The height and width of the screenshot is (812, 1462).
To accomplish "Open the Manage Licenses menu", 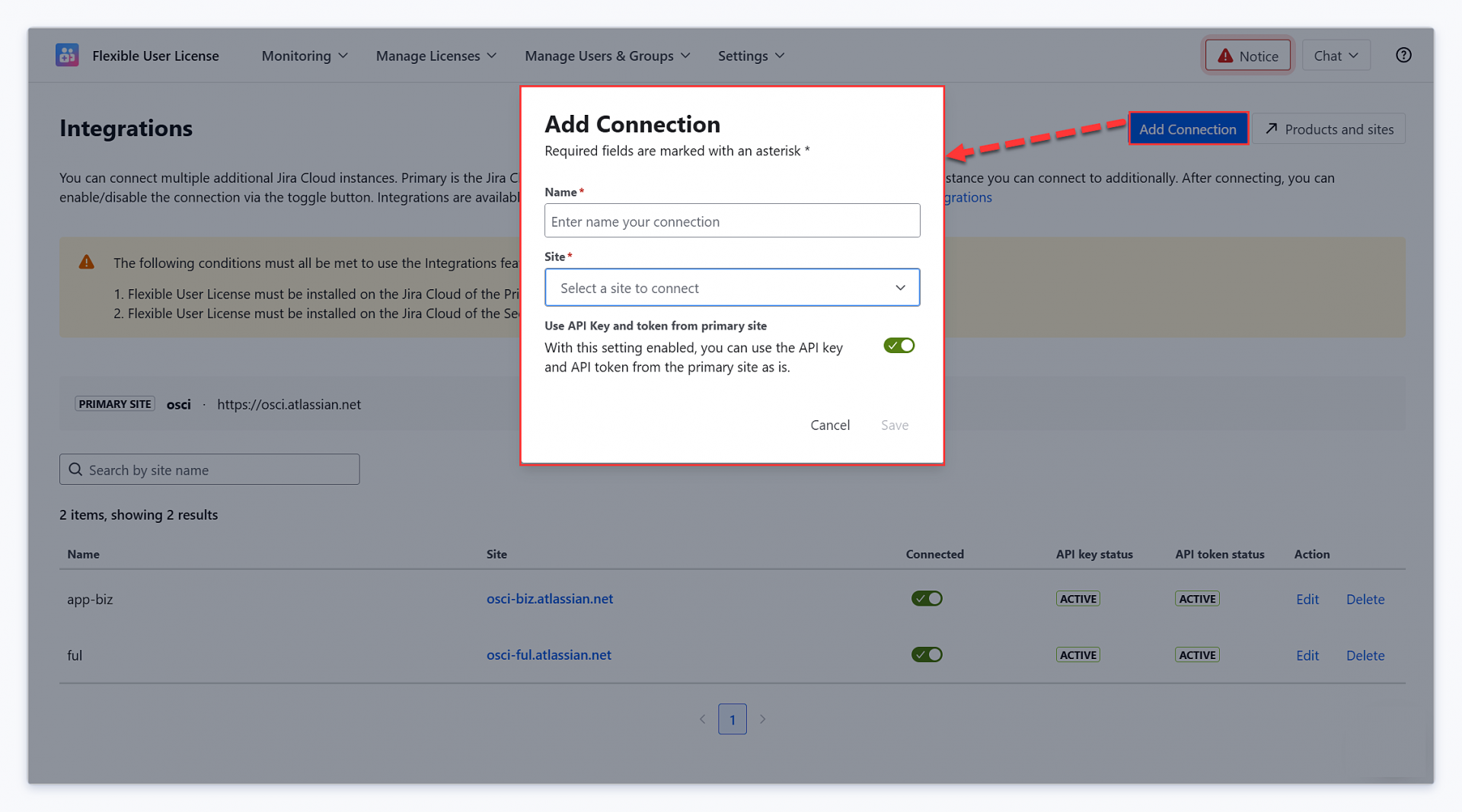I will [436, 56].
